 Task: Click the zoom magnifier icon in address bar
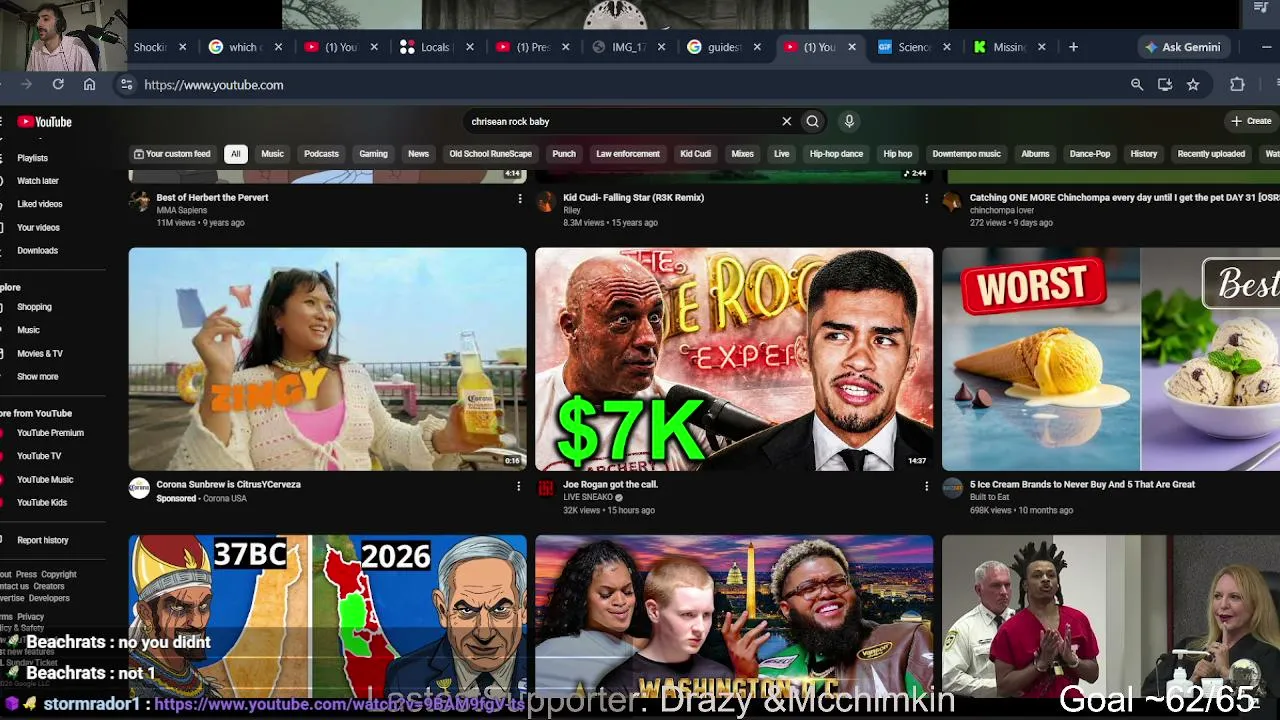(1137, 85)
